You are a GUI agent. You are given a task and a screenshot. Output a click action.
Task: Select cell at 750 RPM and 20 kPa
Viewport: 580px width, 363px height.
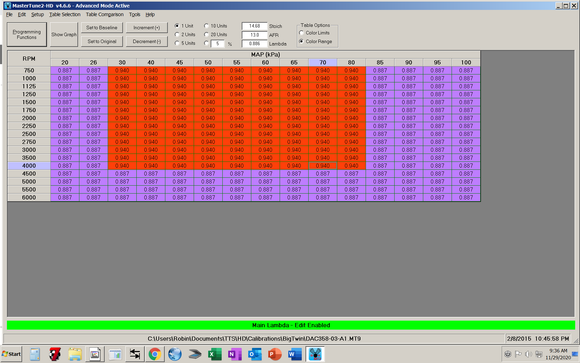65,70
